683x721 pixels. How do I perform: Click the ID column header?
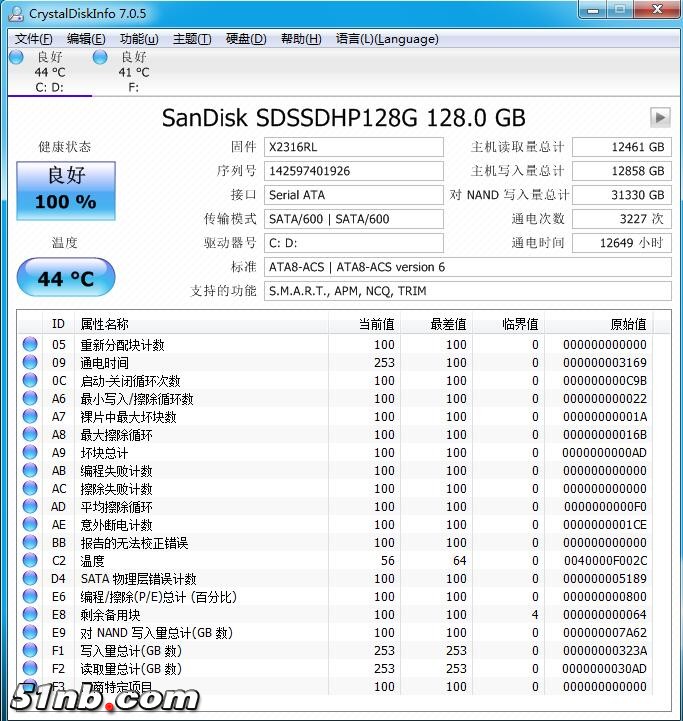coord(58,324)
